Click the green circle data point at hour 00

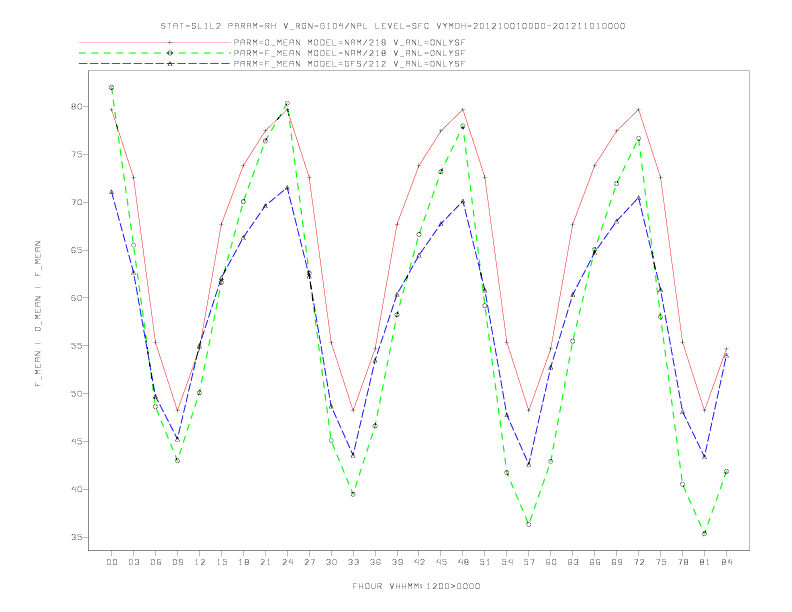(112, 87)
